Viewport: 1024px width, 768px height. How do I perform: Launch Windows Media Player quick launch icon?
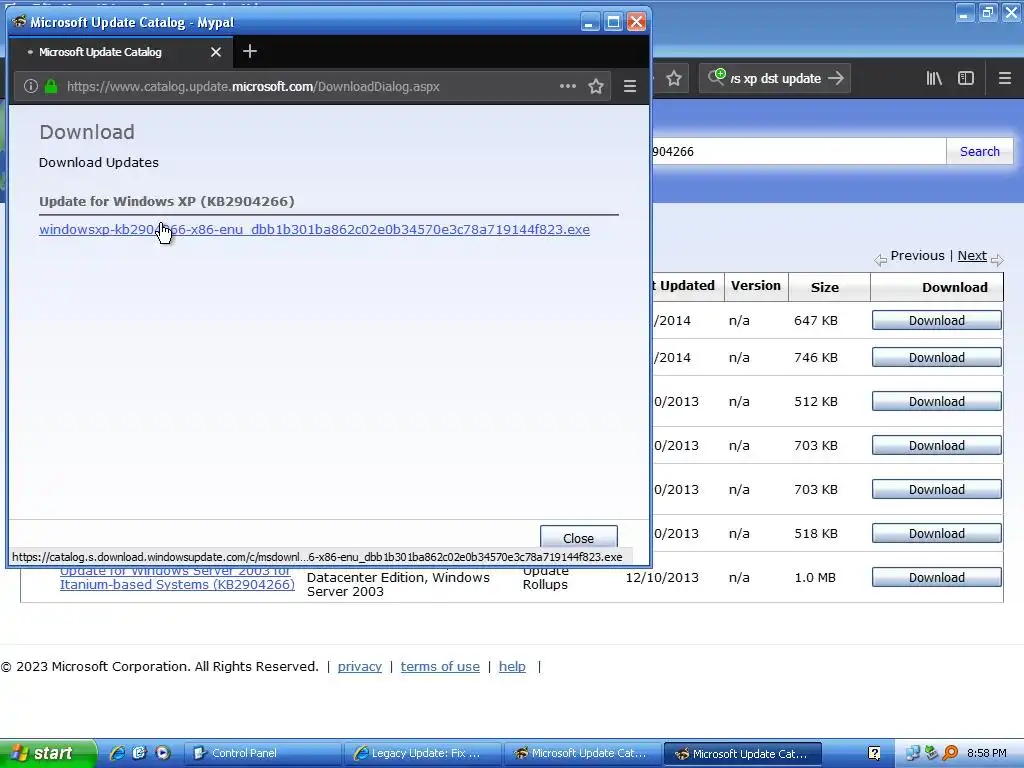(163, 753)
